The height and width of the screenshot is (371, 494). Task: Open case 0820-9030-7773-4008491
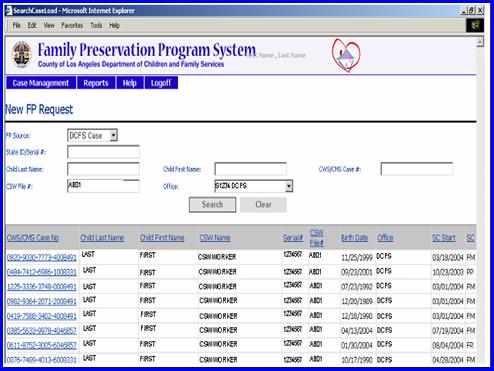tap(42, 258)
